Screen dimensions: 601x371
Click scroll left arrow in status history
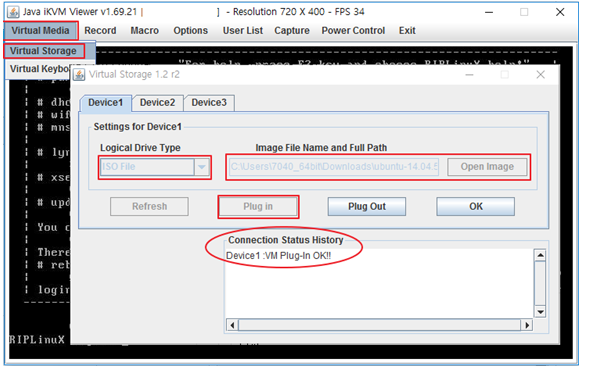pos(232,325)
